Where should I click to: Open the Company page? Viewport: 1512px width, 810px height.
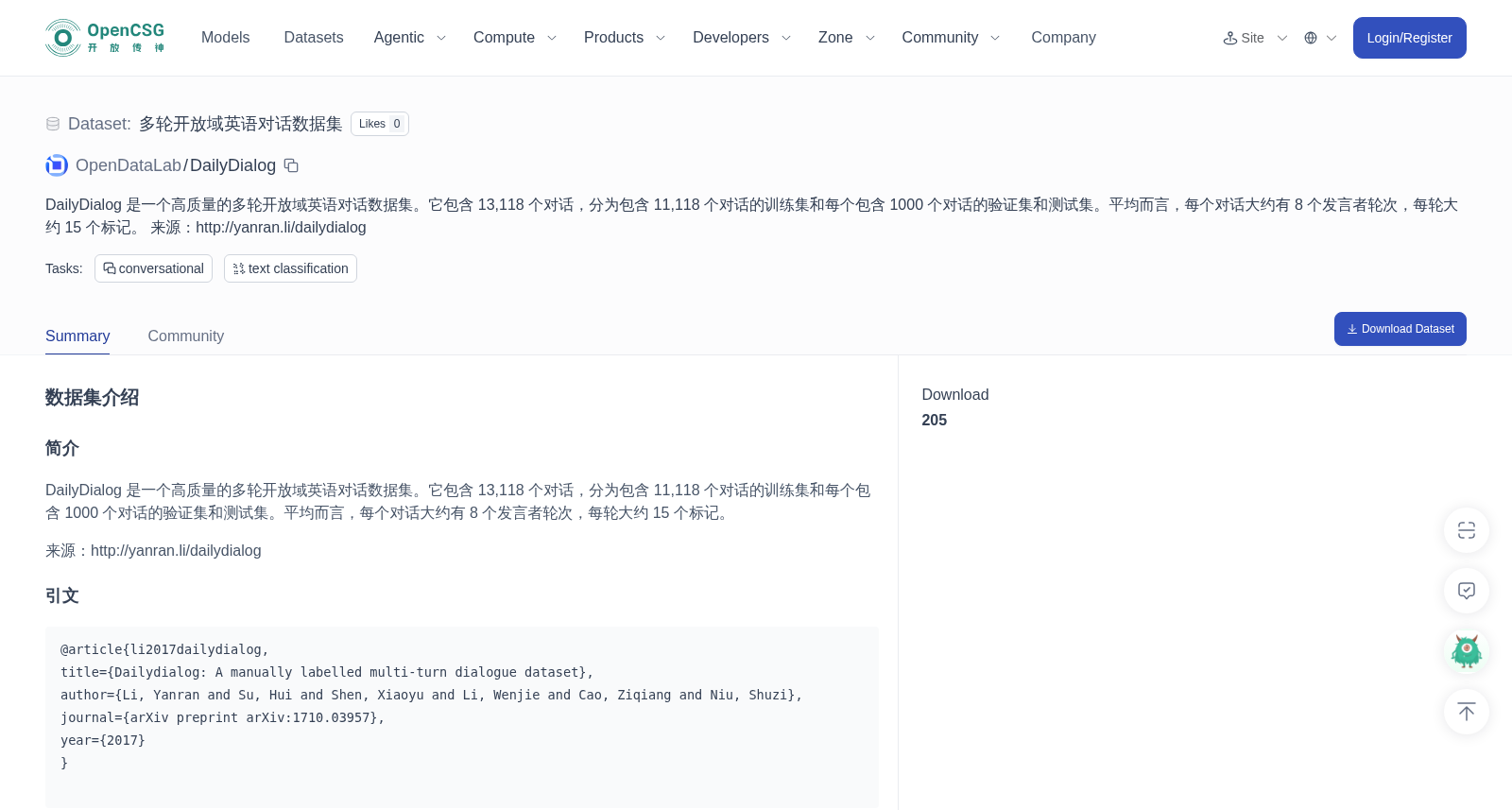click(1063, 38)
